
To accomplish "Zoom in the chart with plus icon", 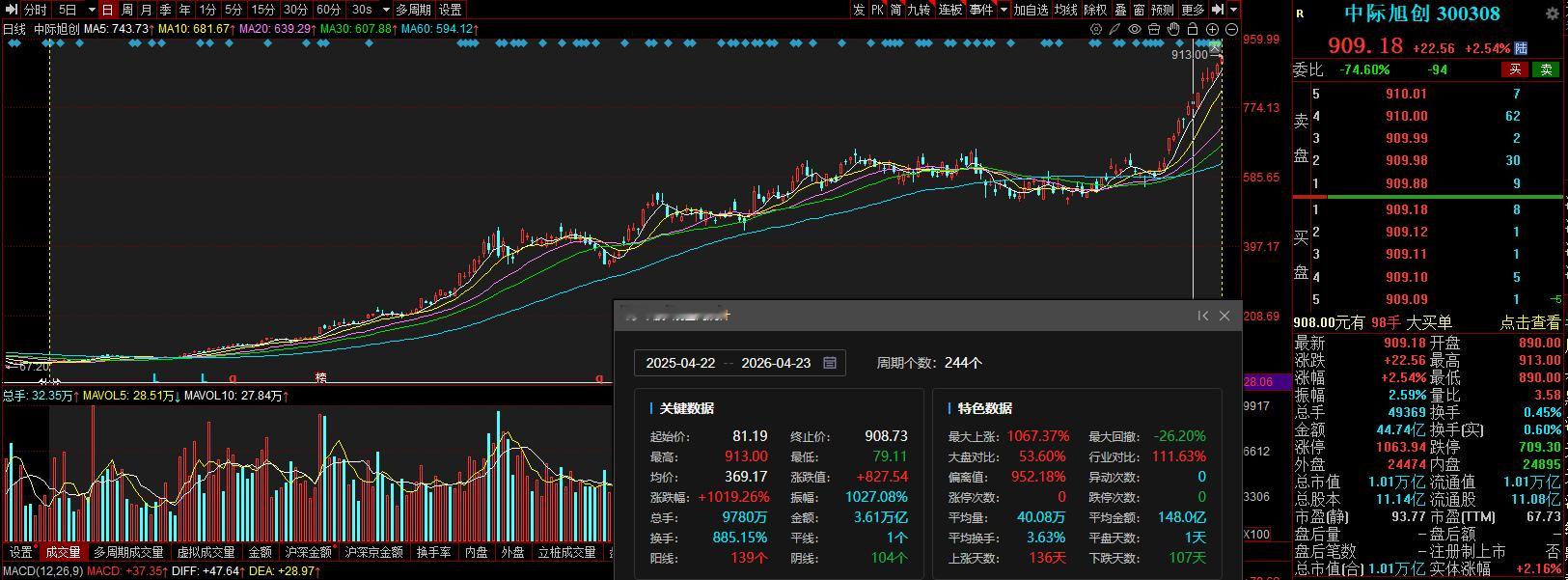I will coord(1212,29).
